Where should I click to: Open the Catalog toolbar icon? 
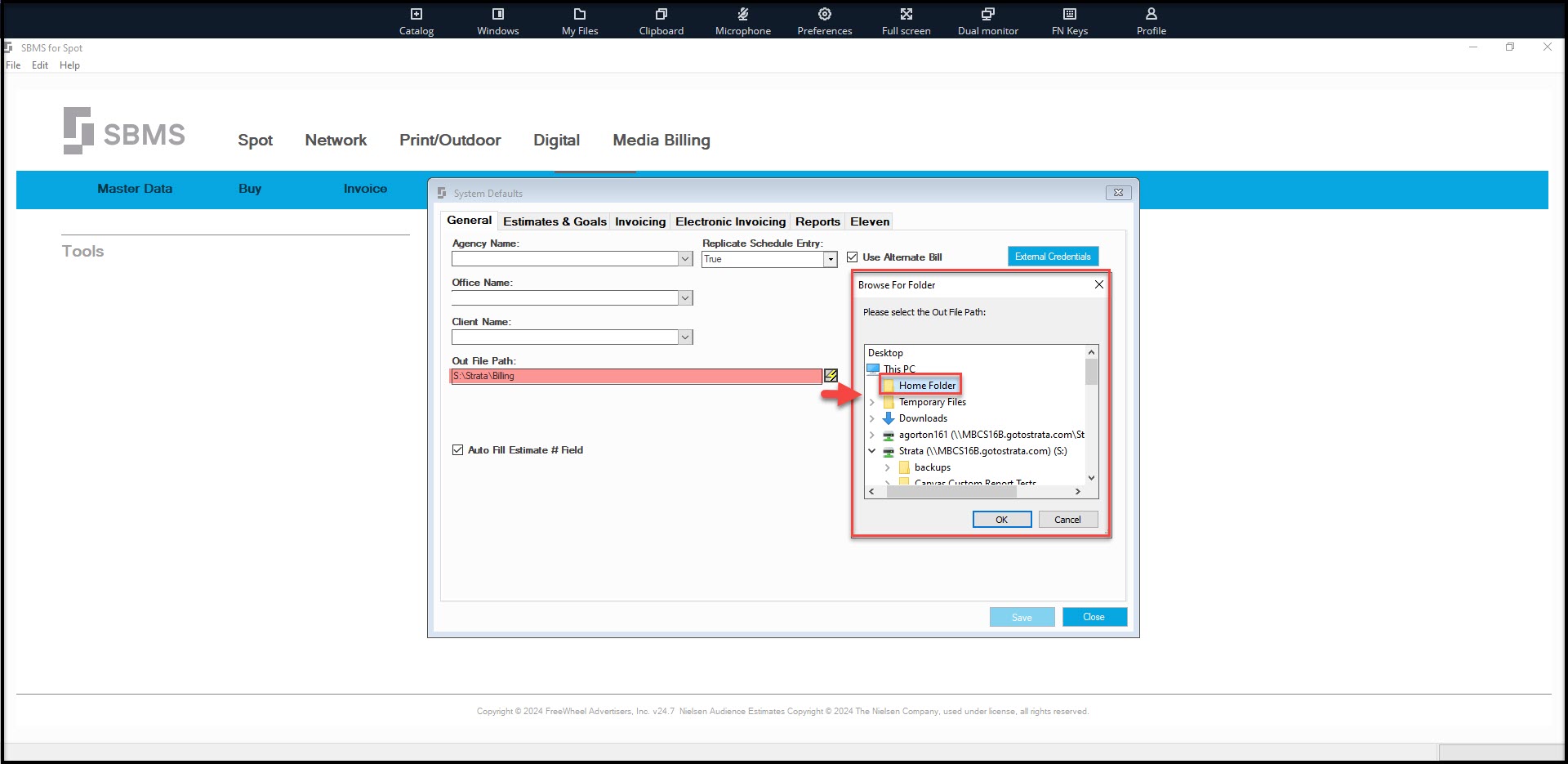416,14
